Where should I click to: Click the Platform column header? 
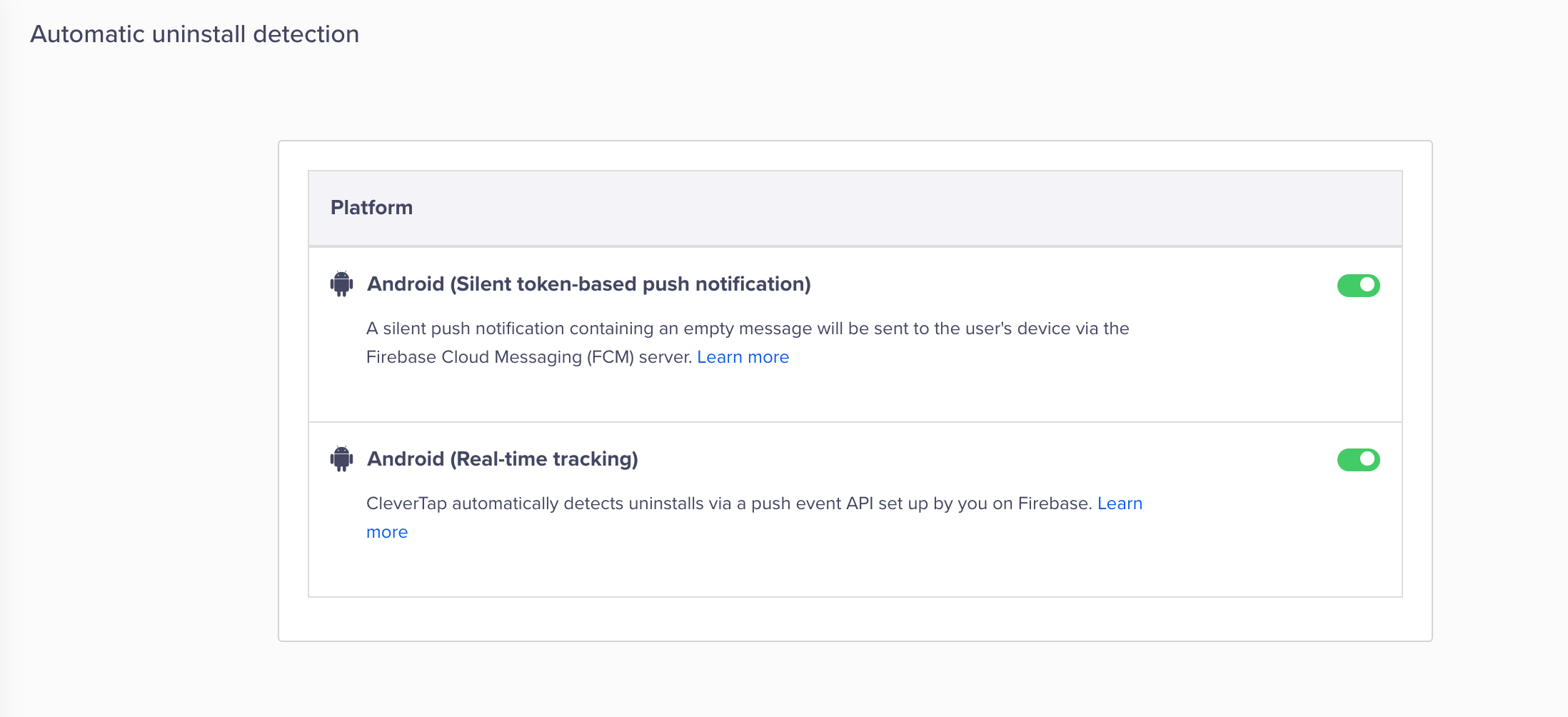pyautogui.click(x=371, y=208)
